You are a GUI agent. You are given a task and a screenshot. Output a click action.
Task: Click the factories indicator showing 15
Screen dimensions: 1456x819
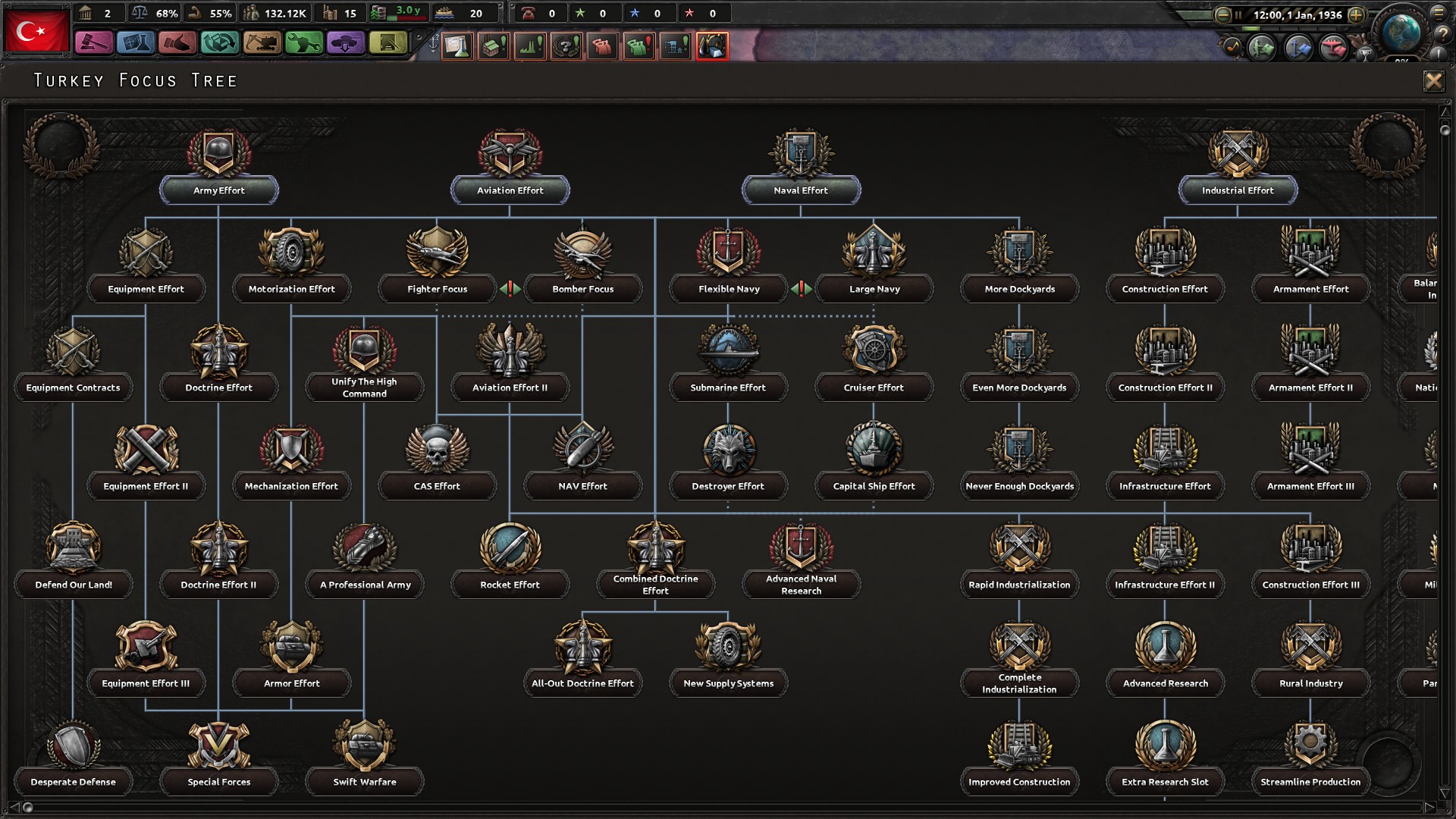tap(339, 13)
